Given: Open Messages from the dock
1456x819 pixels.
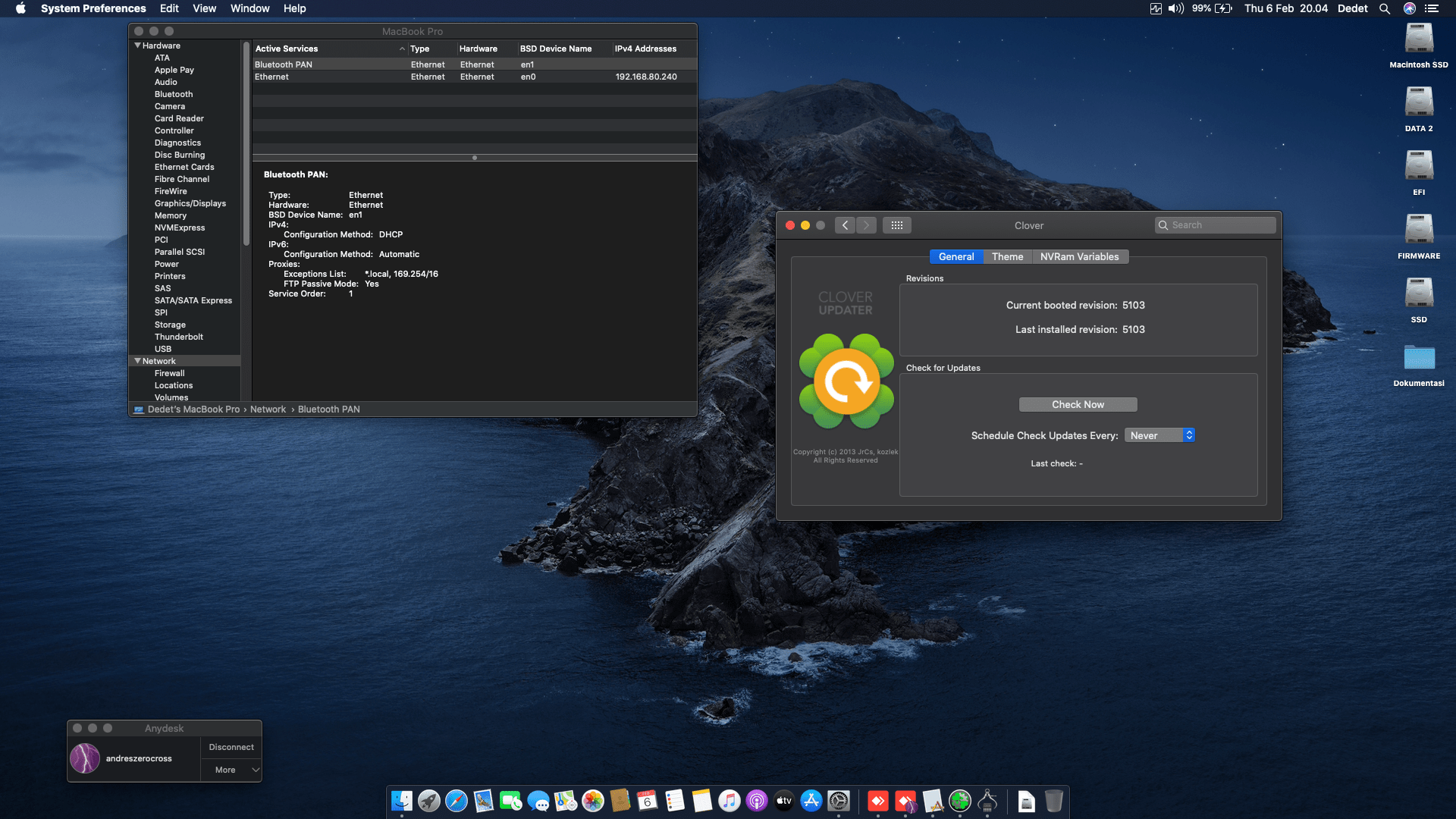Looking at the screenshot, I should [x=538, y=801].
